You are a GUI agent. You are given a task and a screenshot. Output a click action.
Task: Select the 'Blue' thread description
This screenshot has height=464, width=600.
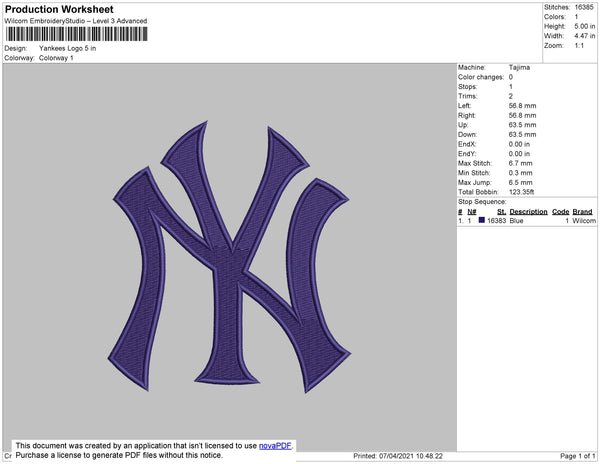516,221
